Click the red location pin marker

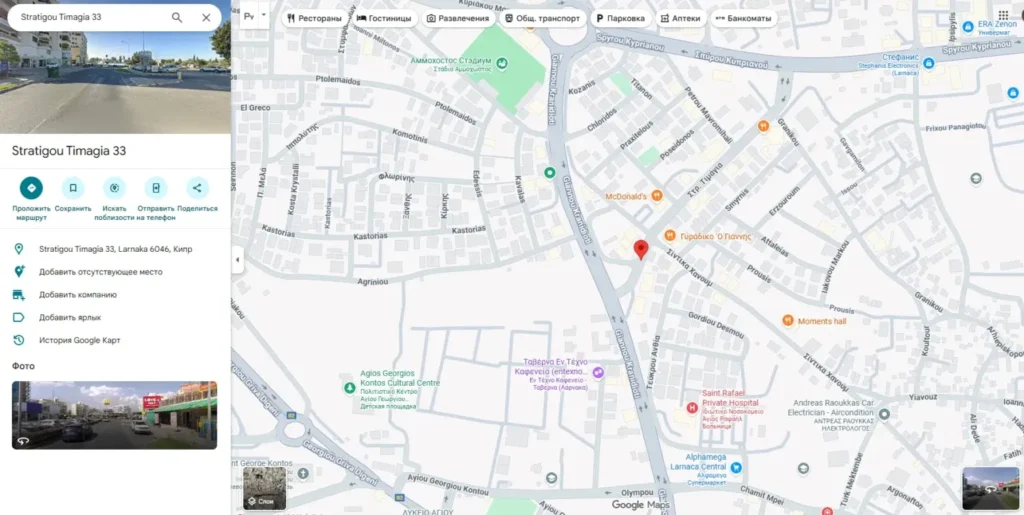[x=641, y=249]
